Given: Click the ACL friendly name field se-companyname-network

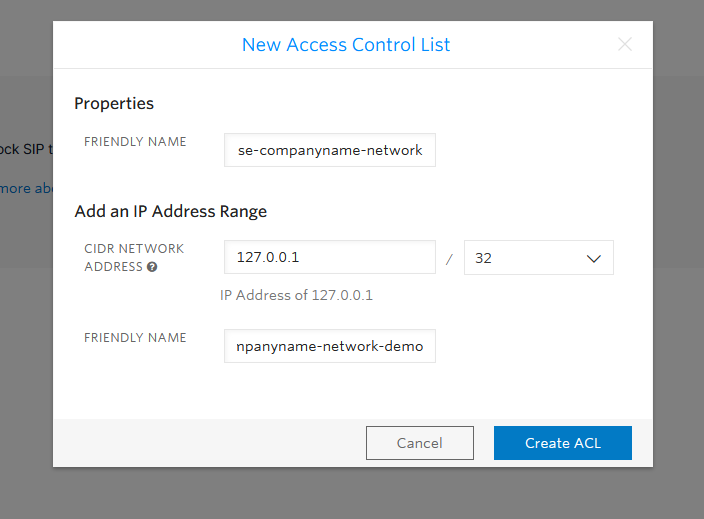Looking at the screenshot, I should point(330,150).
